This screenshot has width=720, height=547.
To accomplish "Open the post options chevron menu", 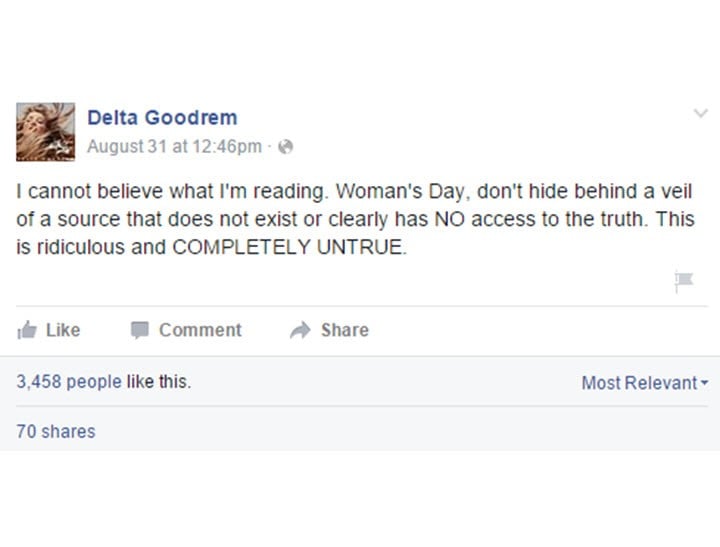I will pos(700,113).
